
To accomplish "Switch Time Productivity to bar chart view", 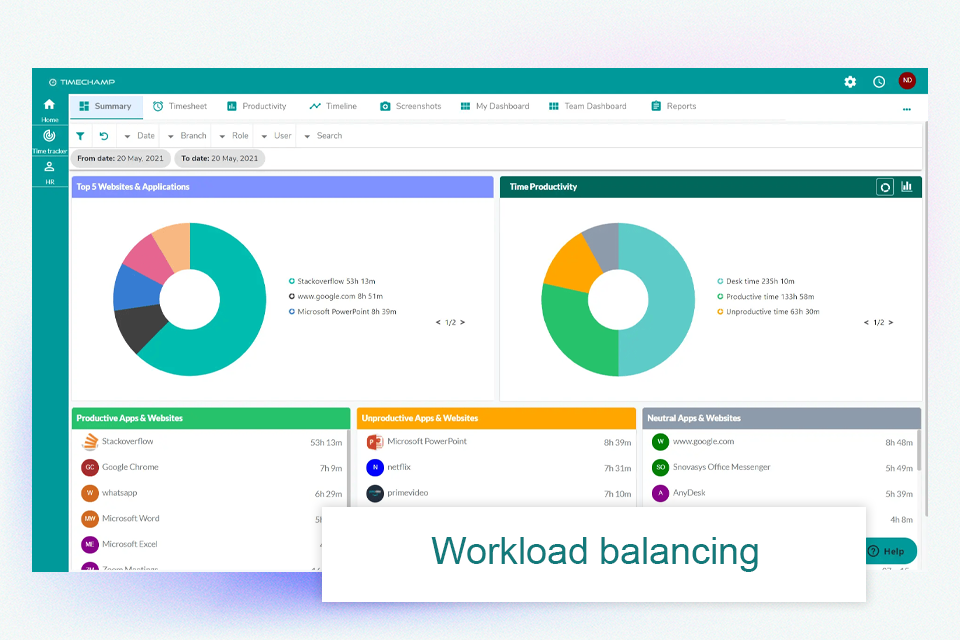I will click(906, 186).
